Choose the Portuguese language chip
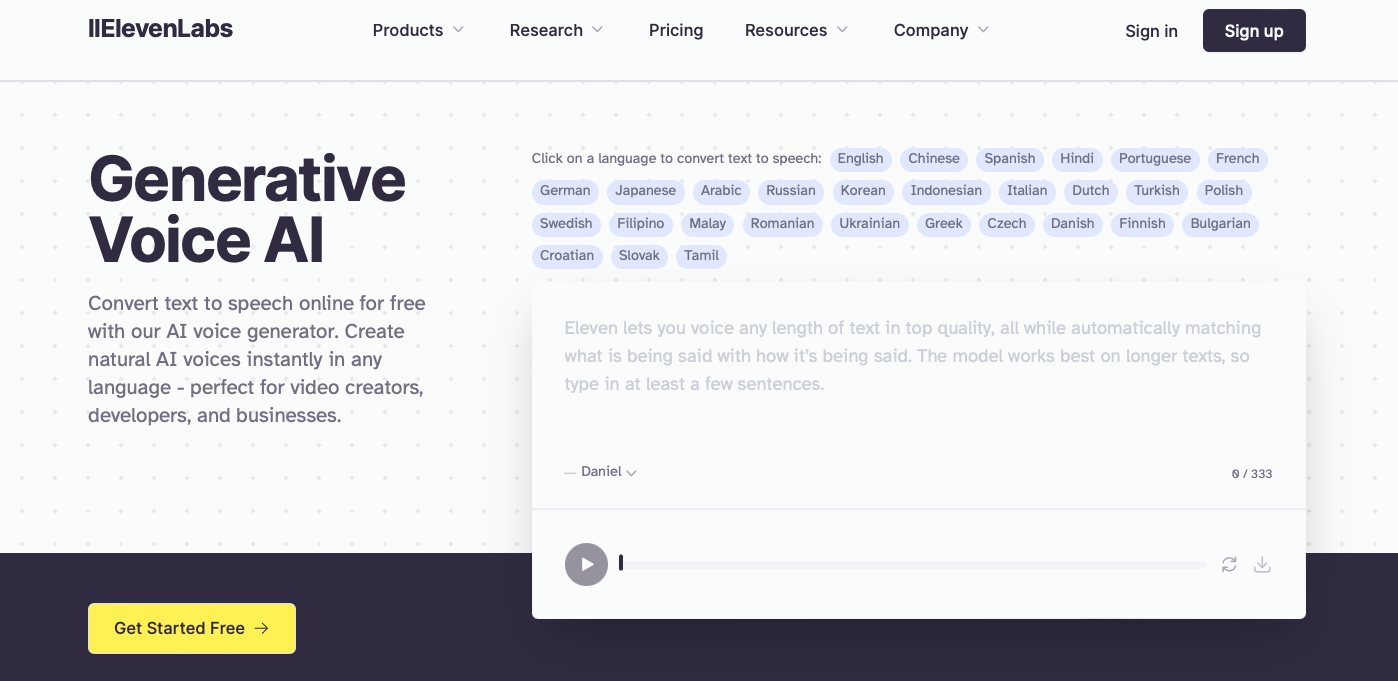 1155,159
